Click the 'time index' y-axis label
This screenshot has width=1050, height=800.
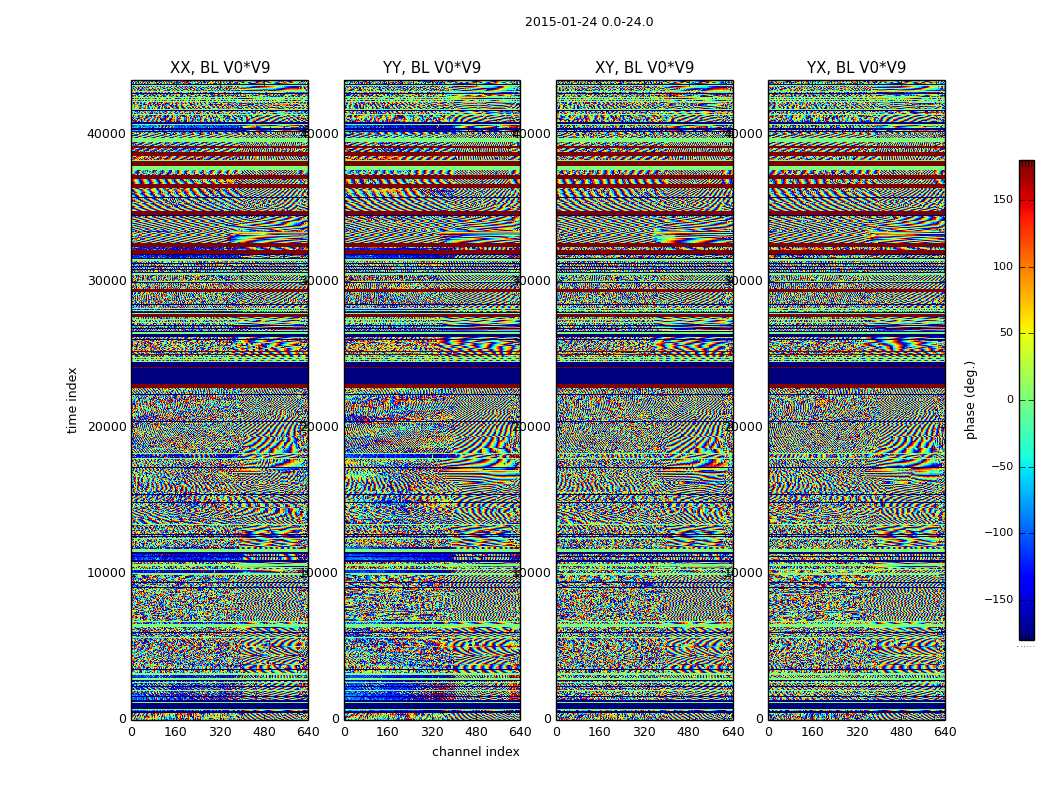72,400
